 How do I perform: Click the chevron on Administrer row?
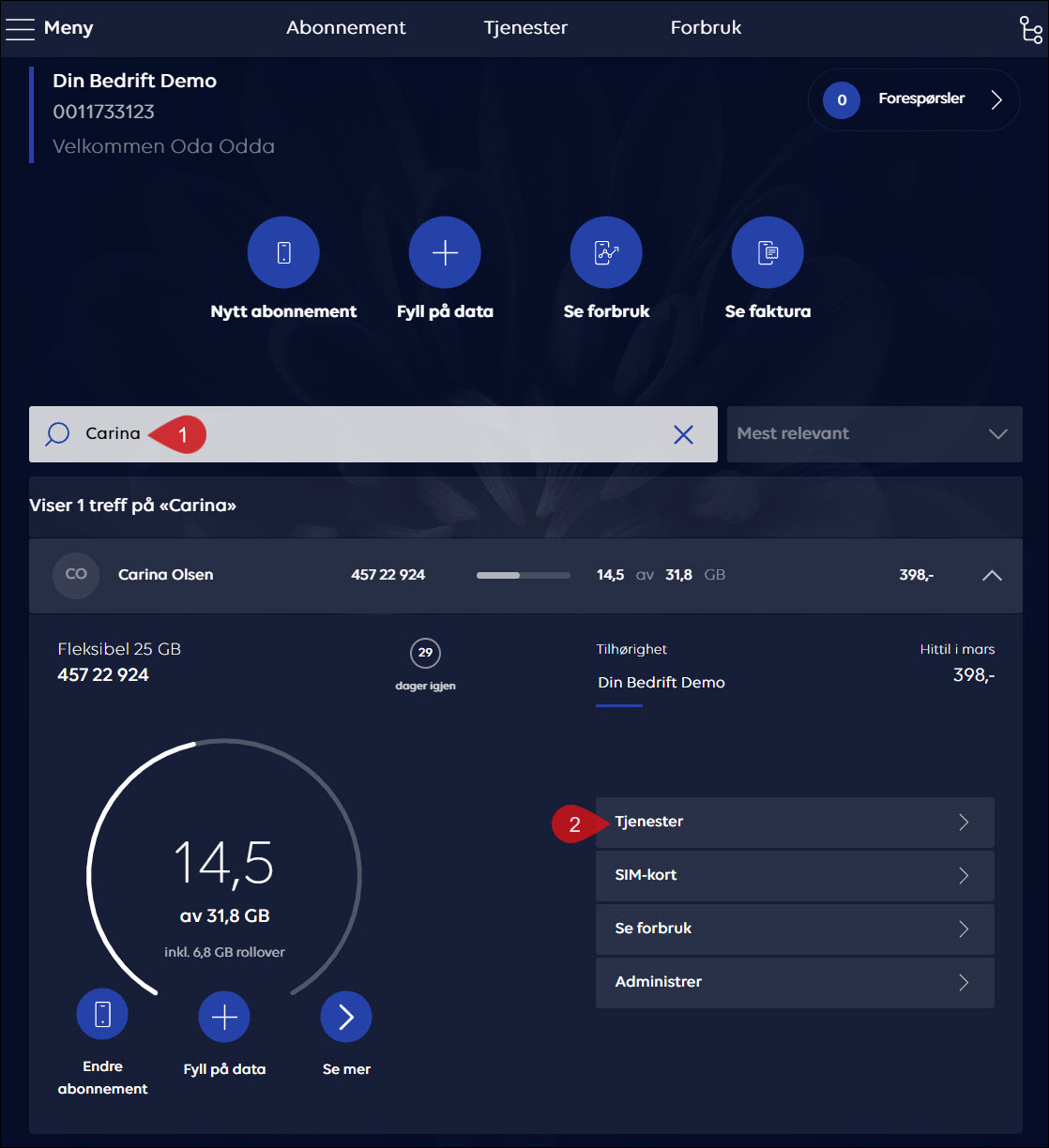click(964, 983)
